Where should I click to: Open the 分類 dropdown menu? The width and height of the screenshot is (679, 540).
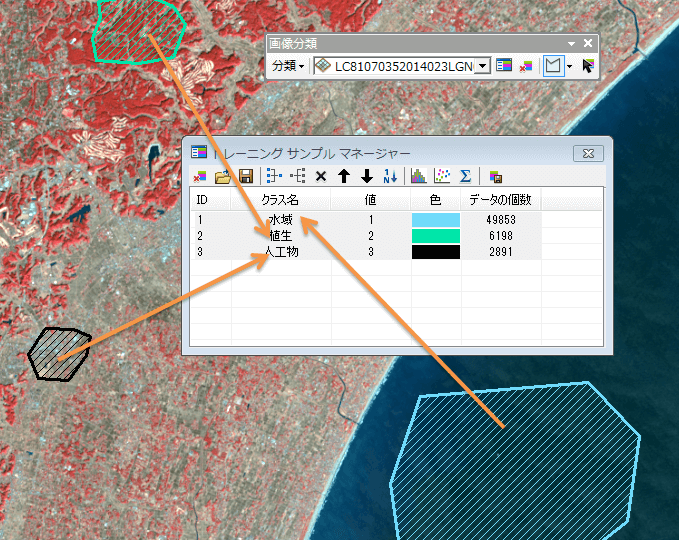(x=288, y=66)
